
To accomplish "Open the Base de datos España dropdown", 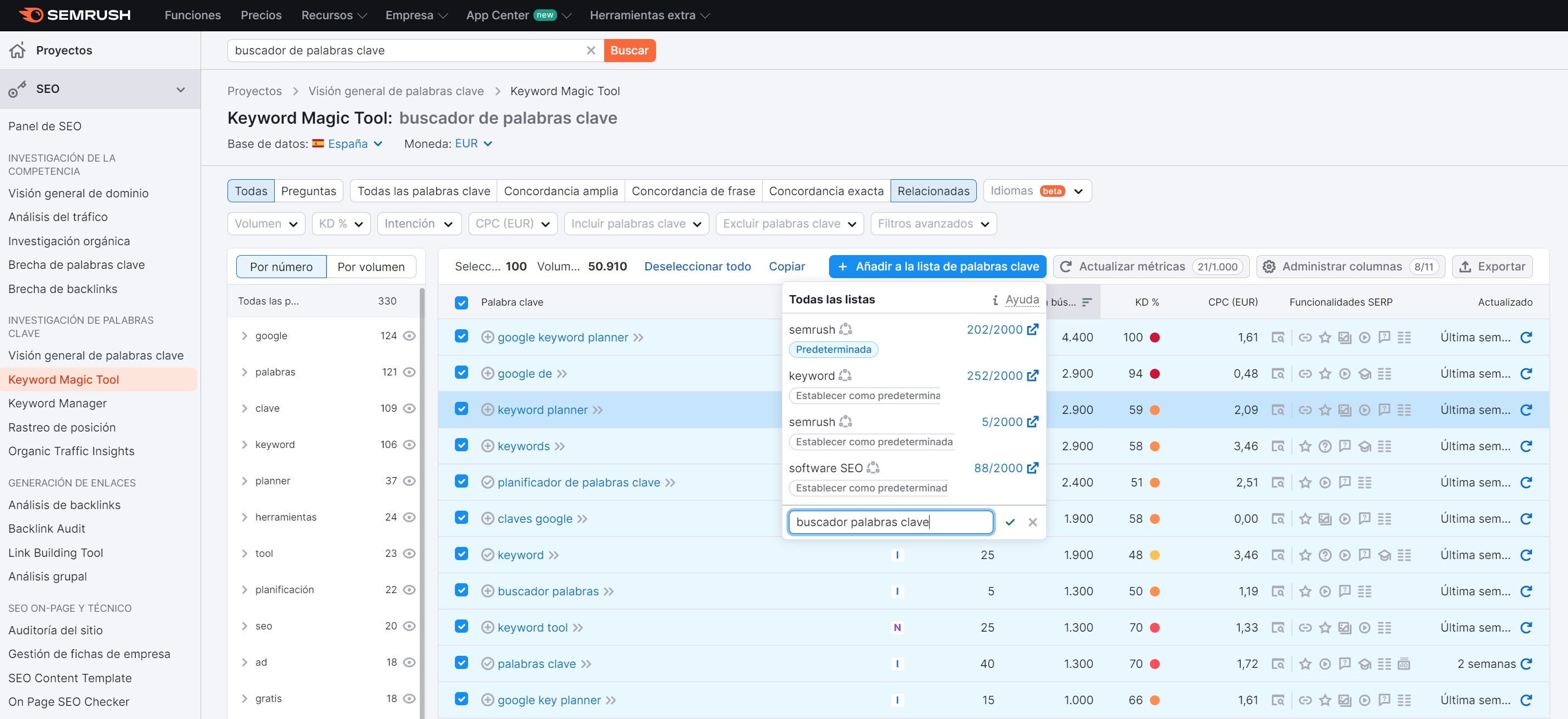I will 348,143.
